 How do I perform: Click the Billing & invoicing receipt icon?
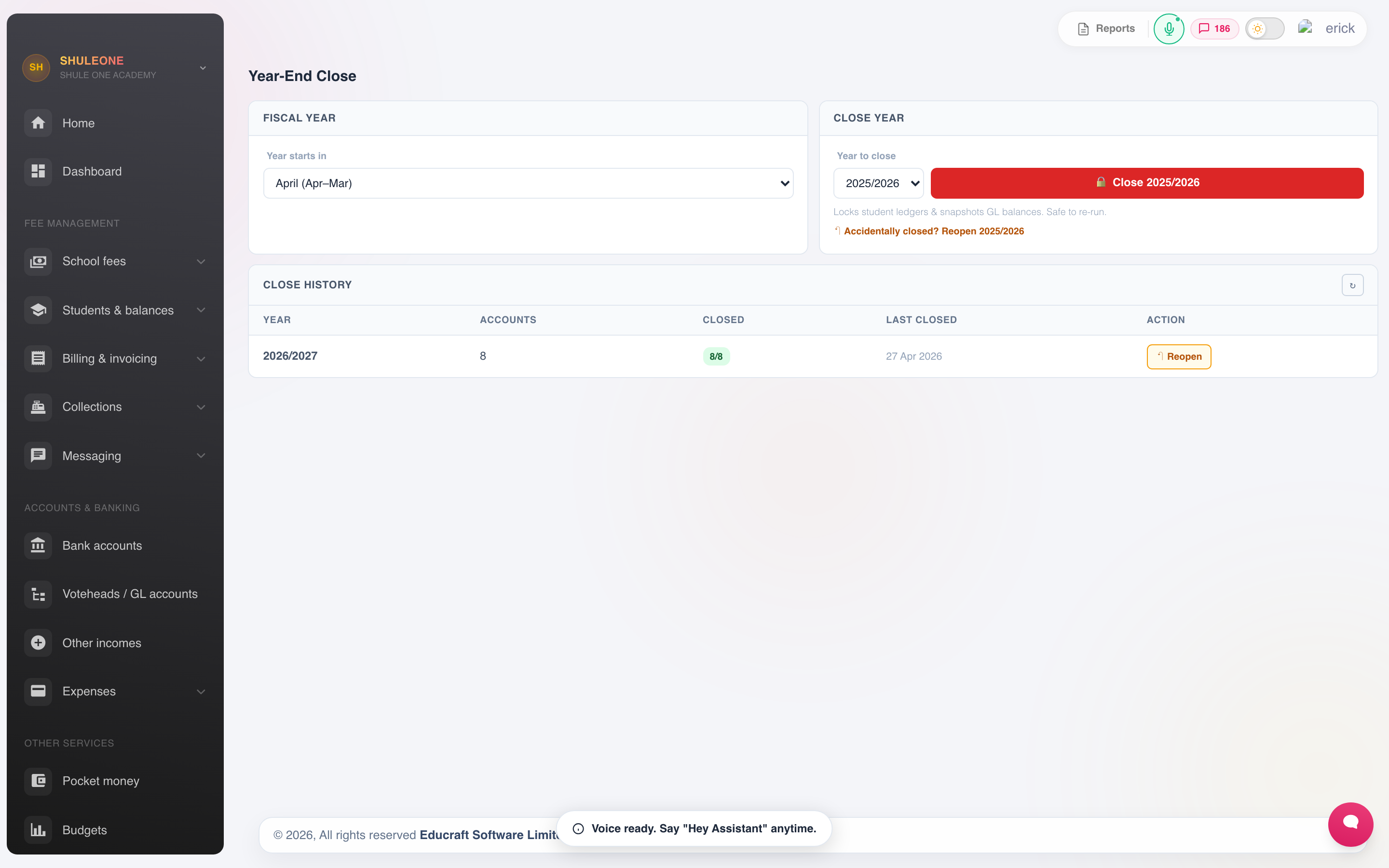(x=38, y=358)
